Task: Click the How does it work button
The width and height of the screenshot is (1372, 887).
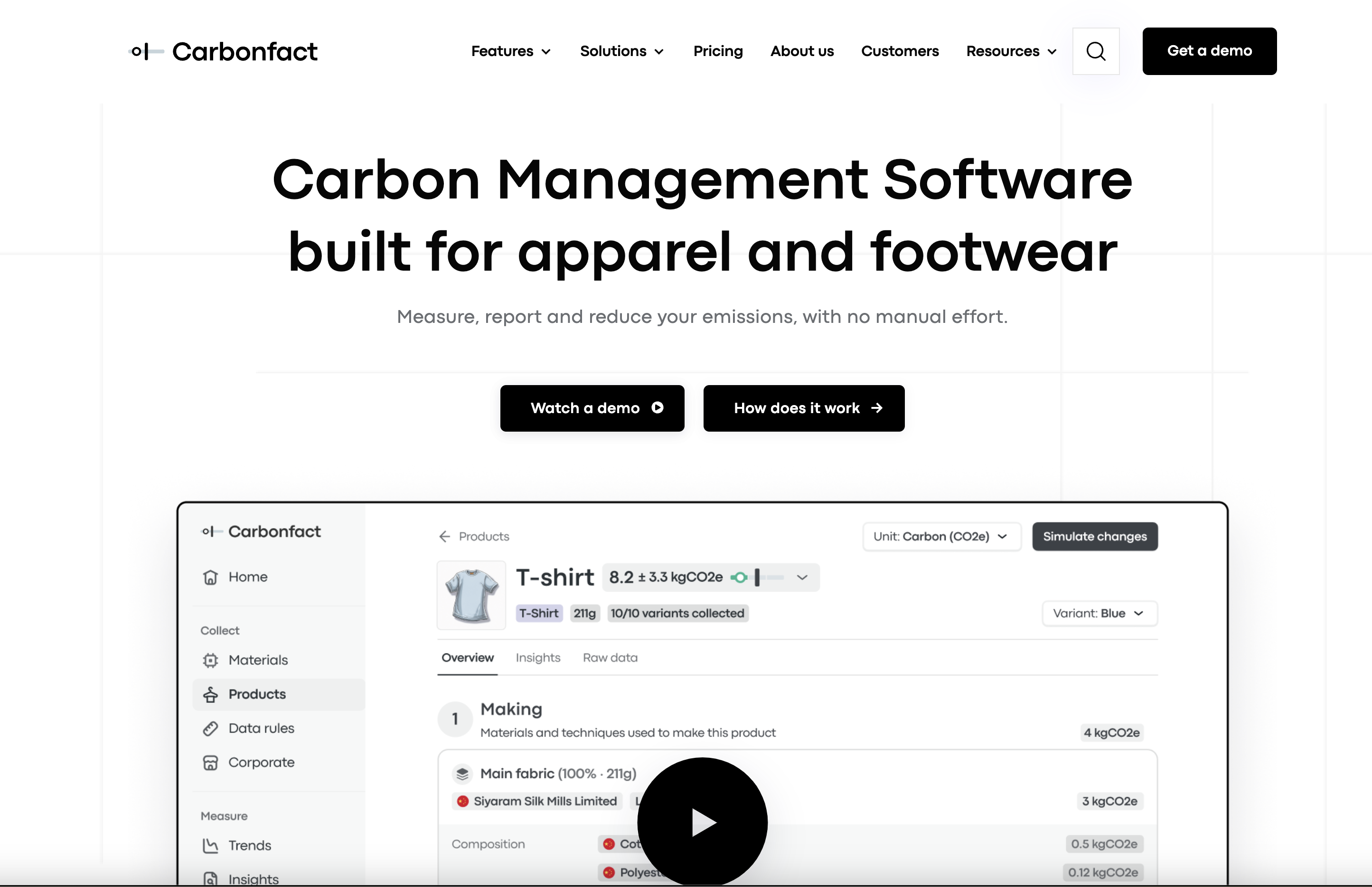Action: point(804,408)
